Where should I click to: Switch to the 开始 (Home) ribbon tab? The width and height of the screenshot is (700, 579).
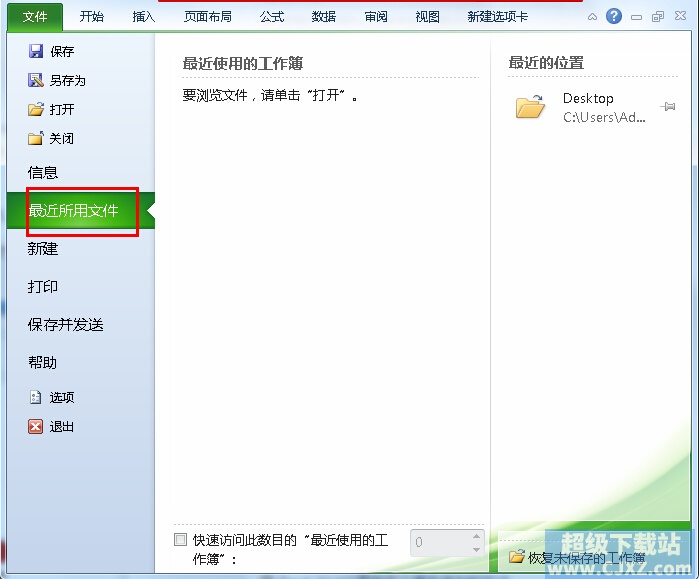coord(91,16)
